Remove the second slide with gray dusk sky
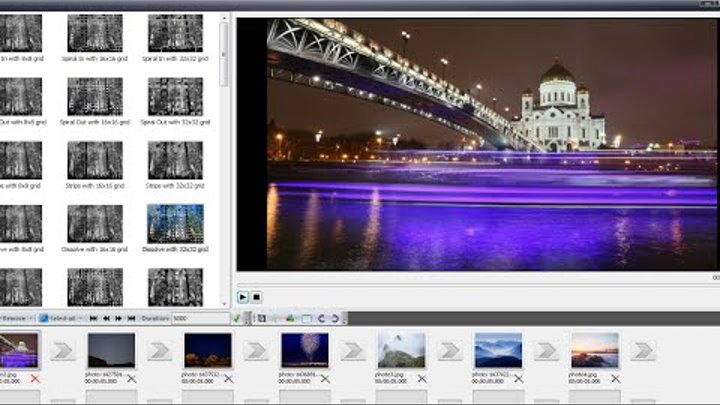The width and height of the screenshot is (720, 405). pyautogui.click(x=132, y=379)
